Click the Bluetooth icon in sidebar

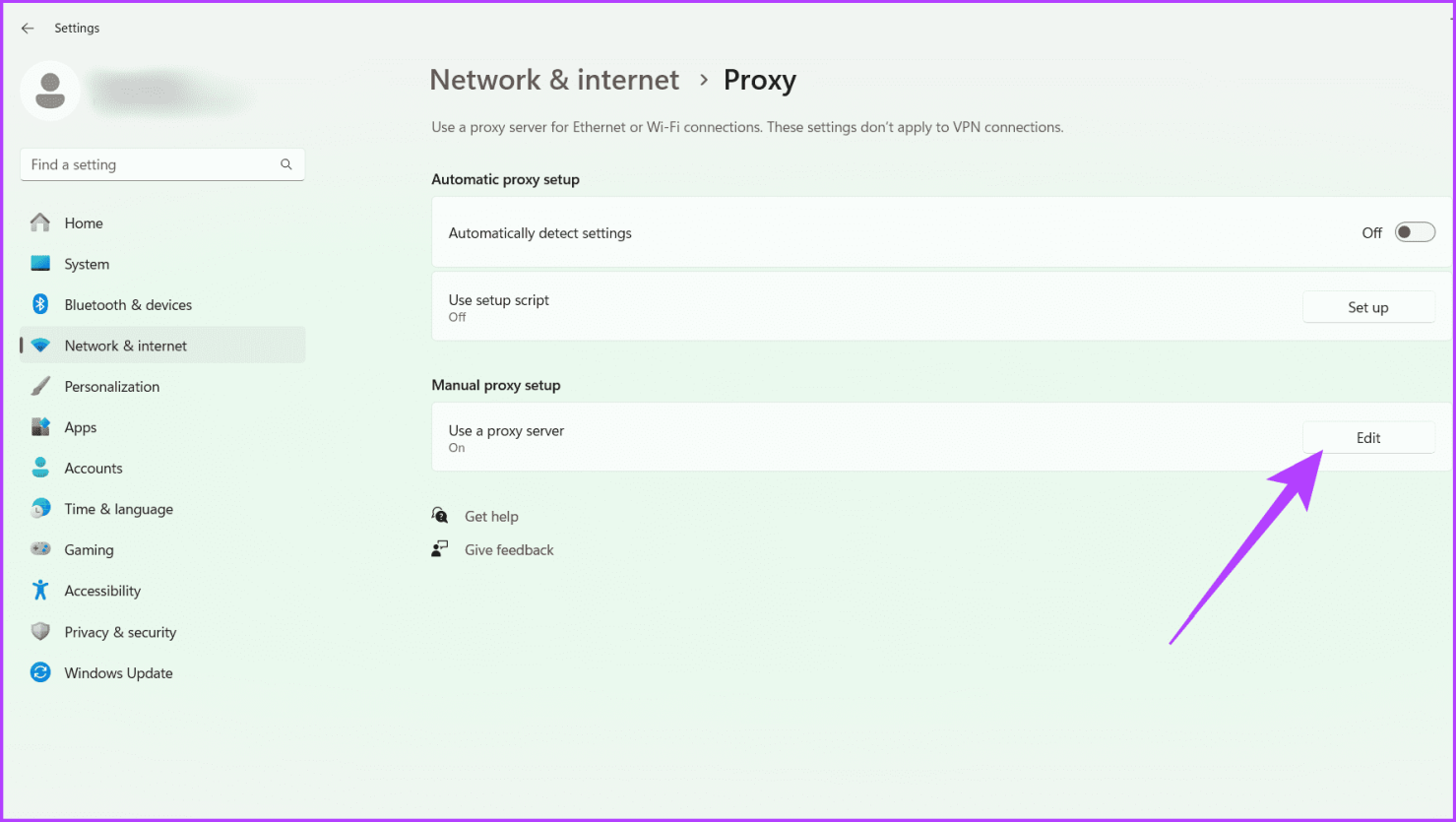40,305
